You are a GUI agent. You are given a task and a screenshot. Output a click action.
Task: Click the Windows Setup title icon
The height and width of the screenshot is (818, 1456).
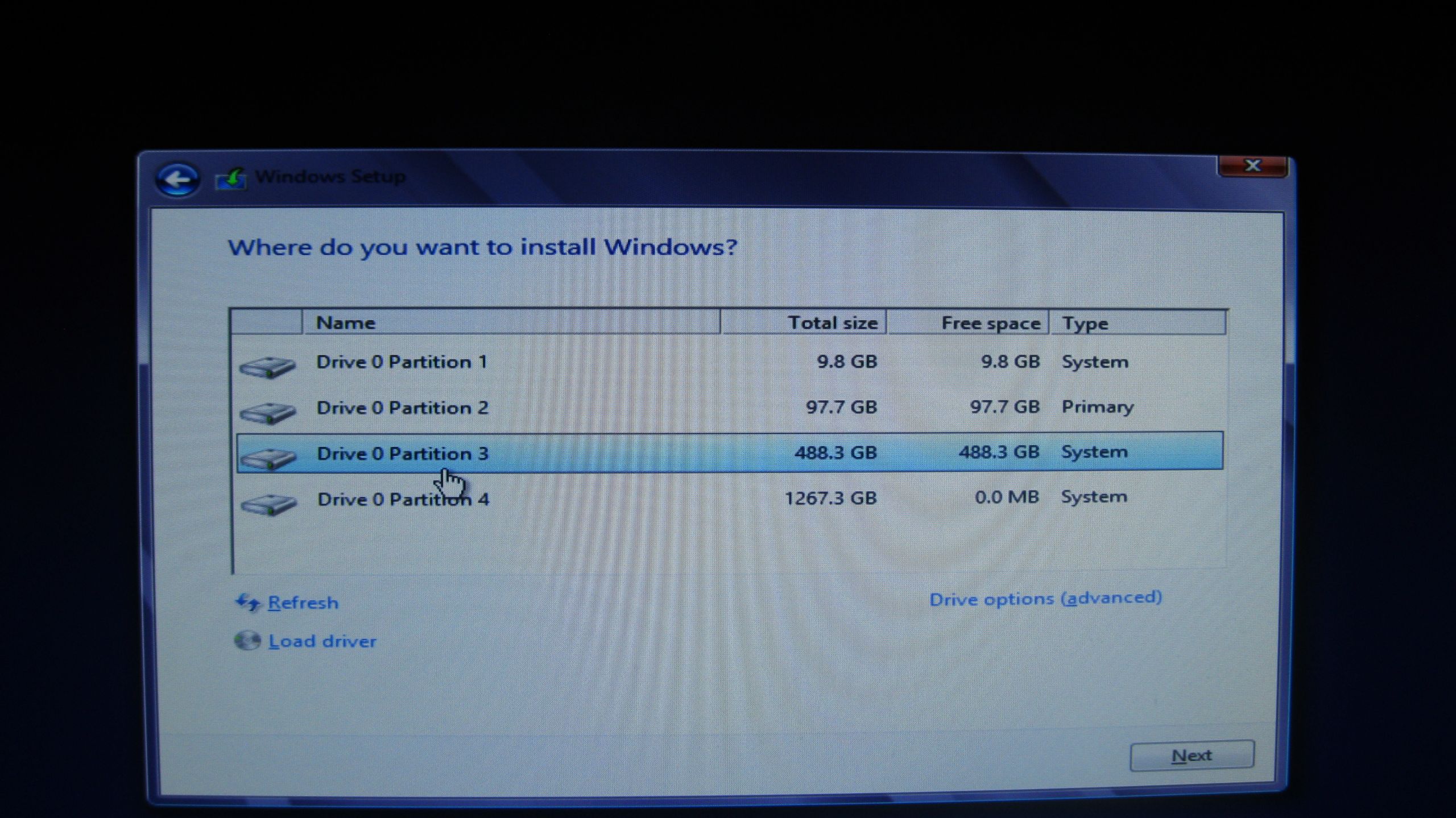(231, 178)
